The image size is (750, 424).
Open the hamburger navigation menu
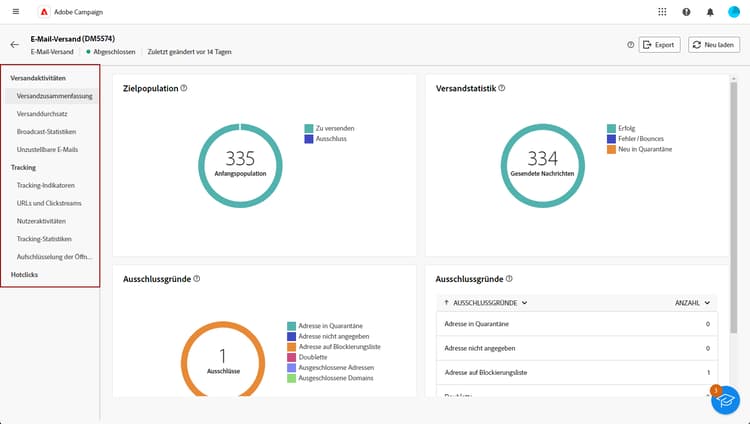tap(16, 11)
